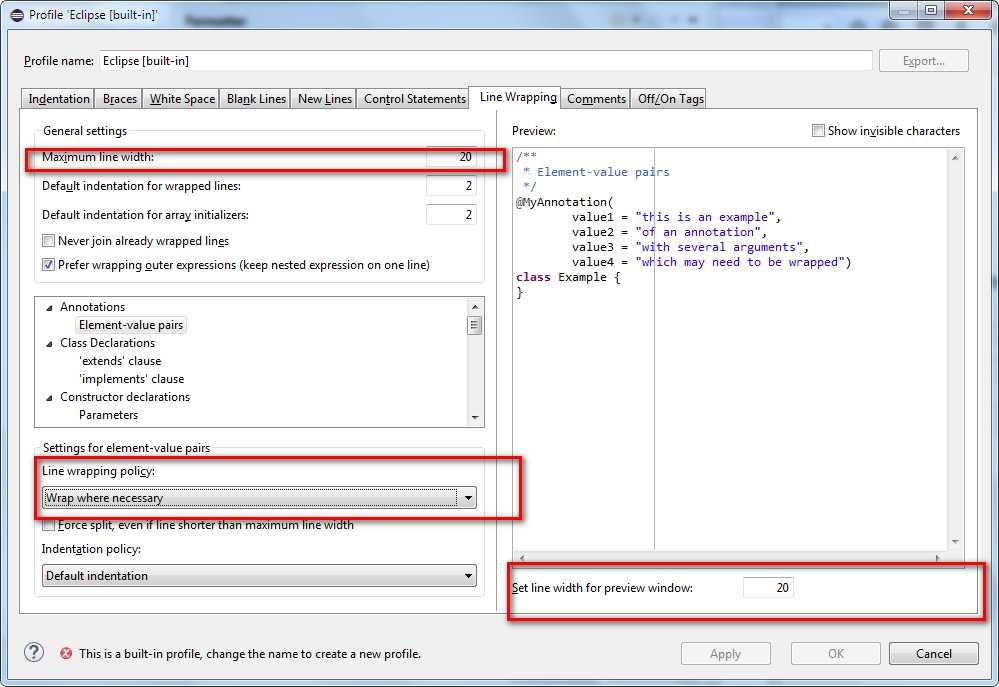This screenshot has width=999, height=687.
Task: Enable Show invisible characters
Action: tap(818, 131)
